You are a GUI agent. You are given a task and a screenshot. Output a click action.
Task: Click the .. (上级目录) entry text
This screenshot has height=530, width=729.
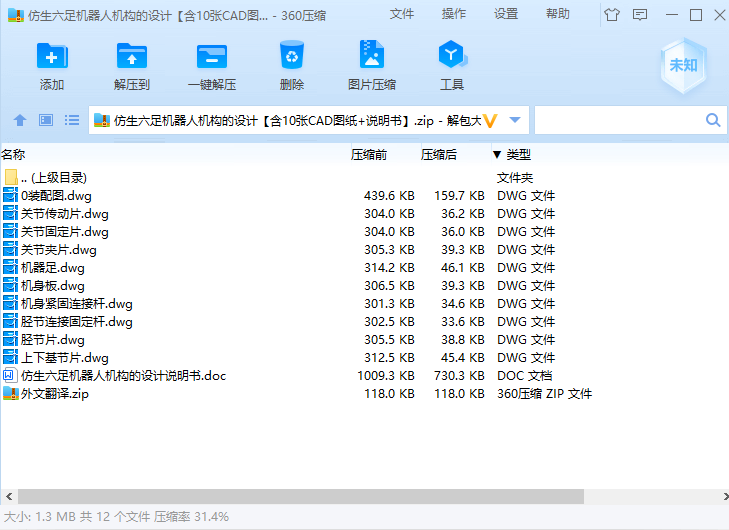[54, 178]
